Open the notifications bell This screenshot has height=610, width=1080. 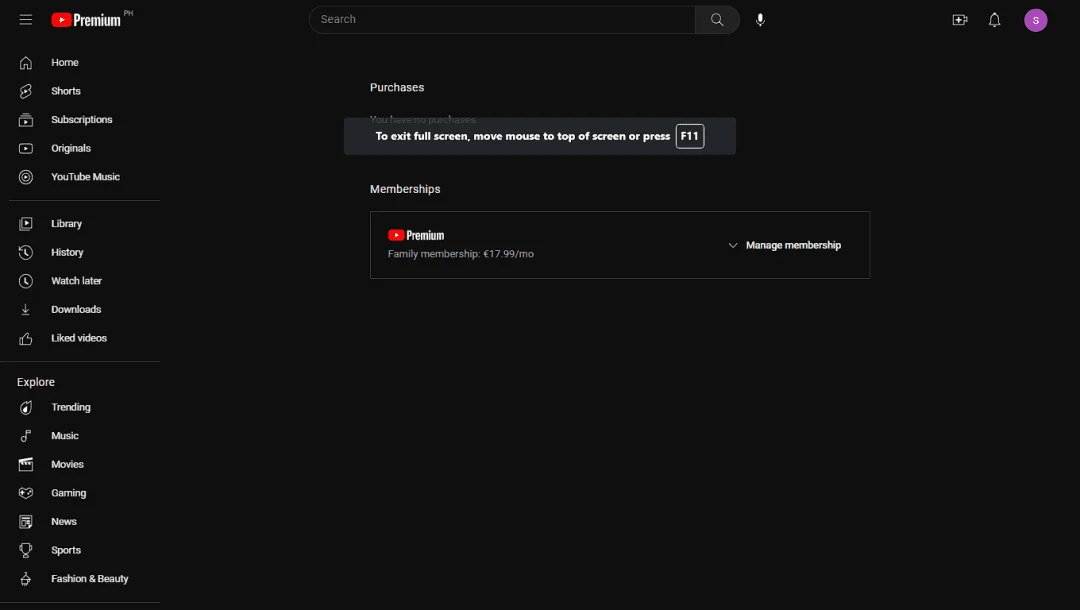point(995,20)
